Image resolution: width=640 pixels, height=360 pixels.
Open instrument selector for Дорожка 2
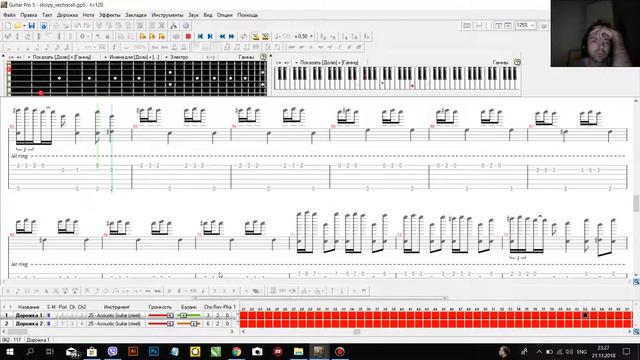coord(115,324)
